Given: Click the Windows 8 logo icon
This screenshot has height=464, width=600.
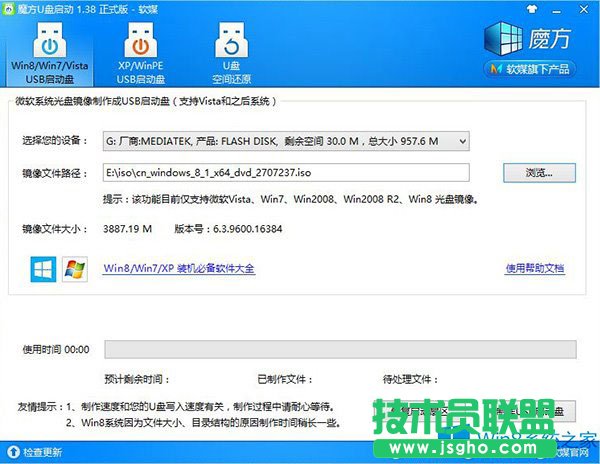Looking at the screenshot, I should pos(43,269).
